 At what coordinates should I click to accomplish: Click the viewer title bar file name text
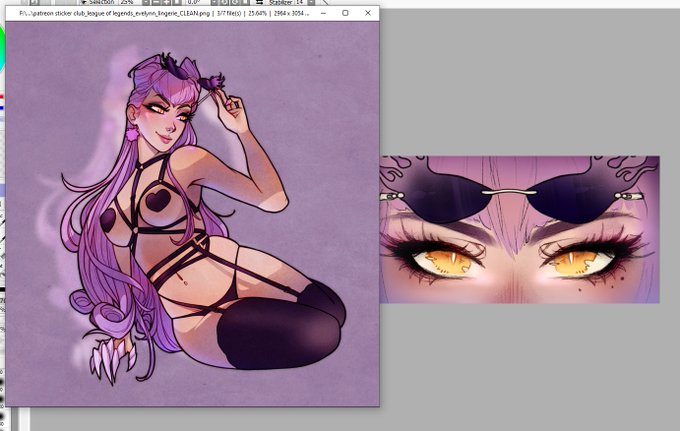click(x=115, y=13)
